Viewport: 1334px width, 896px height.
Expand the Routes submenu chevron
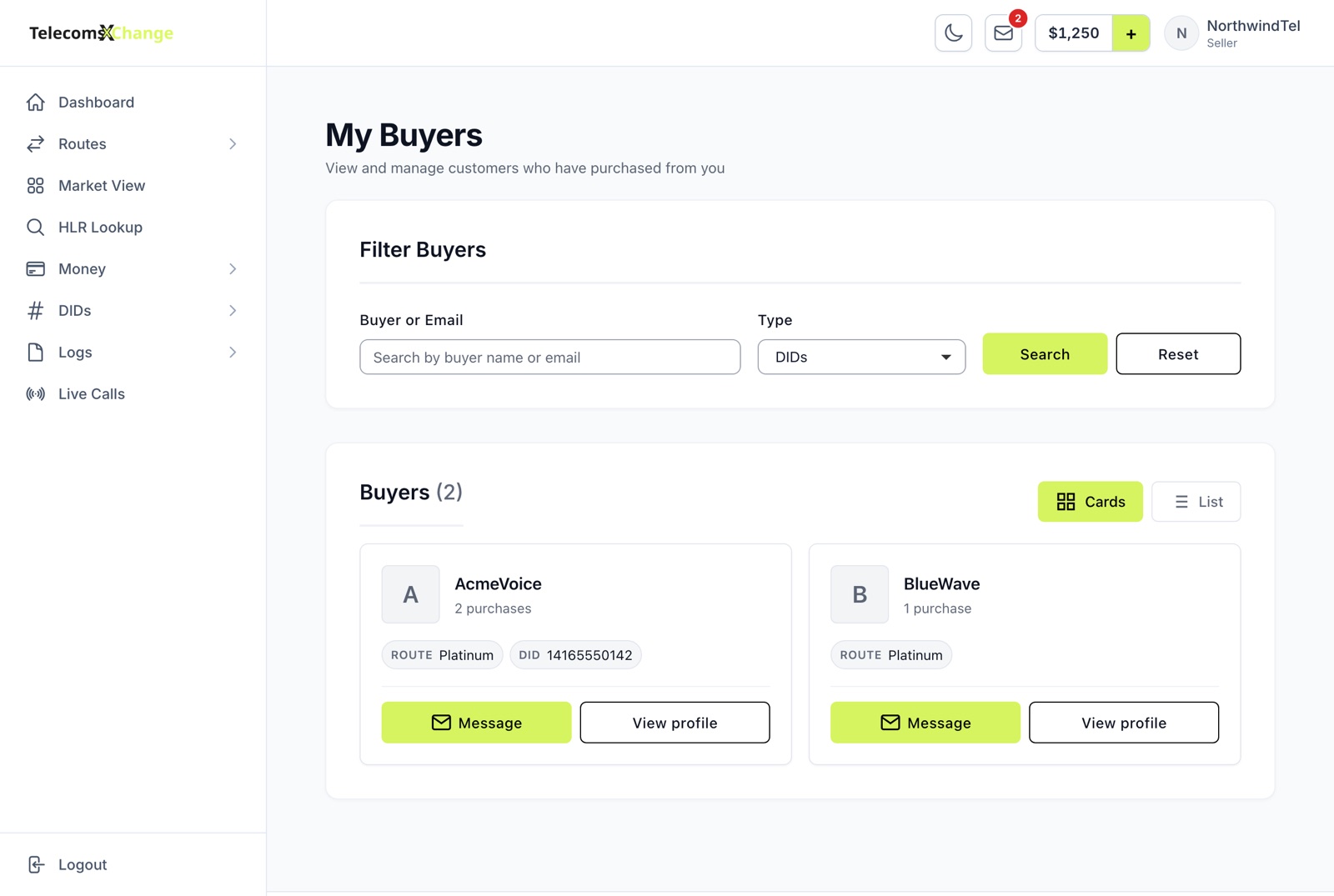pos(233,144)
